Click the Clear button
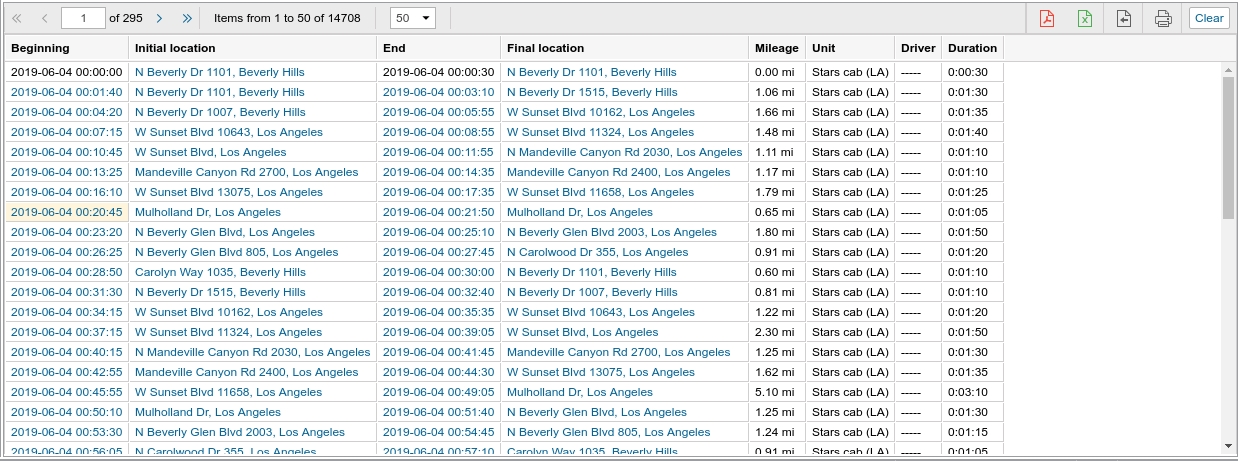This screenshot has height=461, width=1238. (1209, 18)
